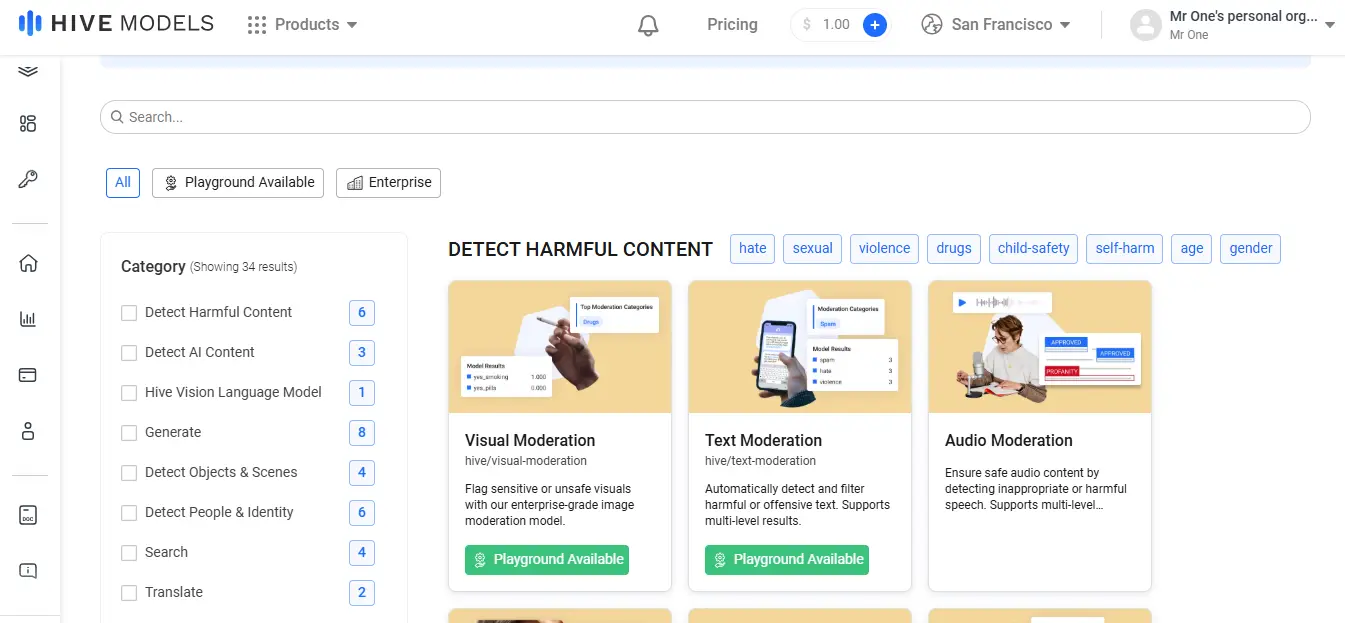The height and width of the screenshot is (623, 1345).
Task: Open the Products grid menu icon
Action: click(257, 25)
